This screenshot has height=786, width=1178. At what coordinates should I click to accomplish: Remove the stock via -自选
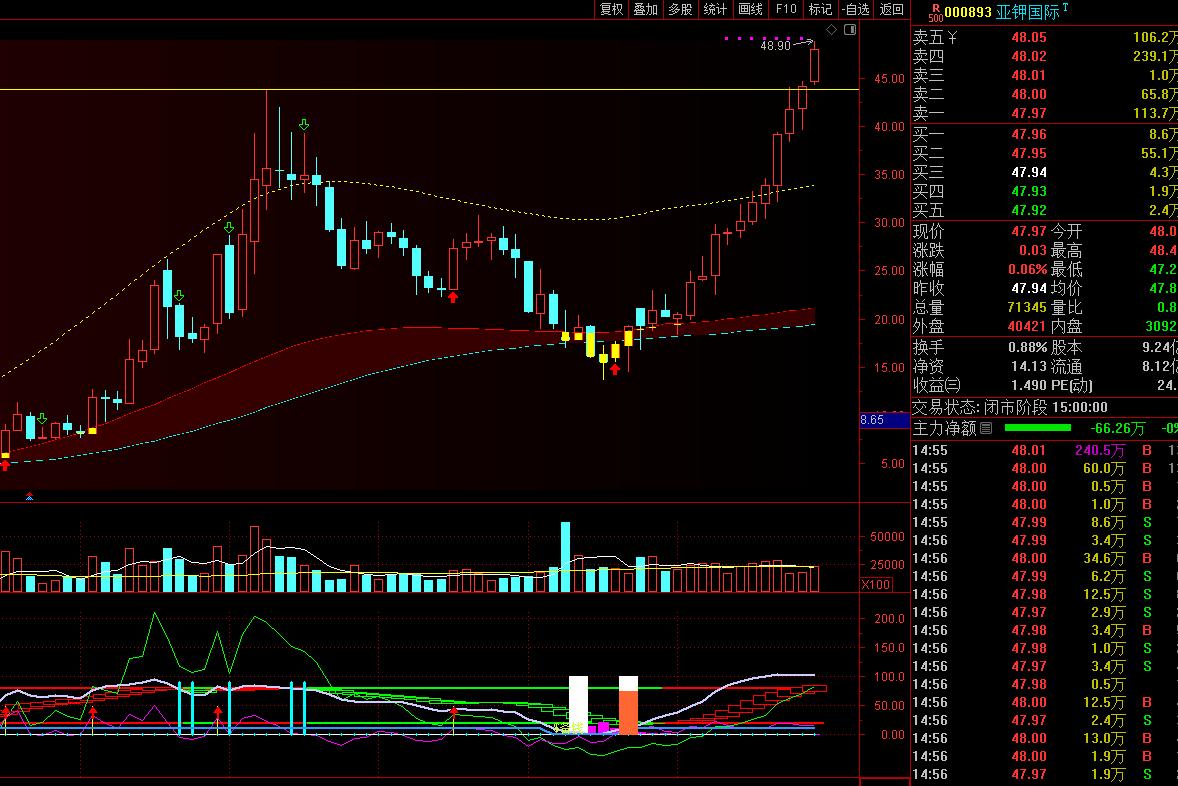(855, 9)
